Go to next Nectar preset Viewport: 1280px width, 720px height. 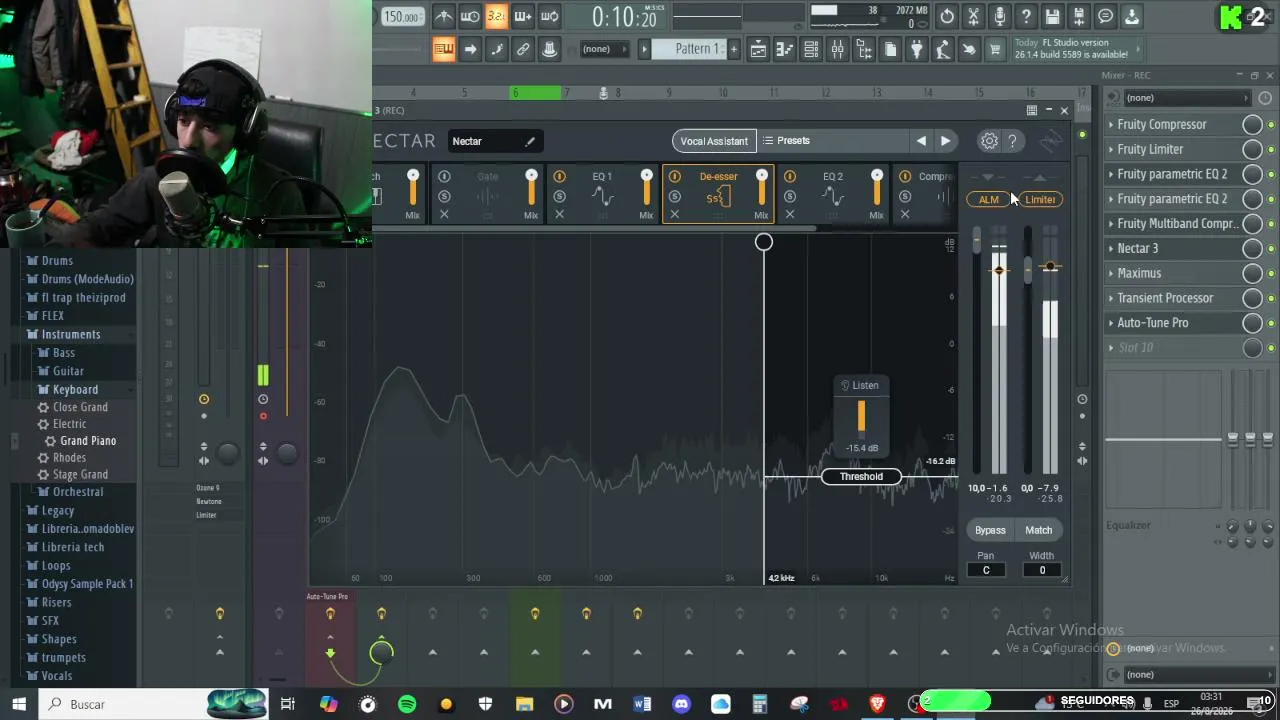(x=945, y=141)
